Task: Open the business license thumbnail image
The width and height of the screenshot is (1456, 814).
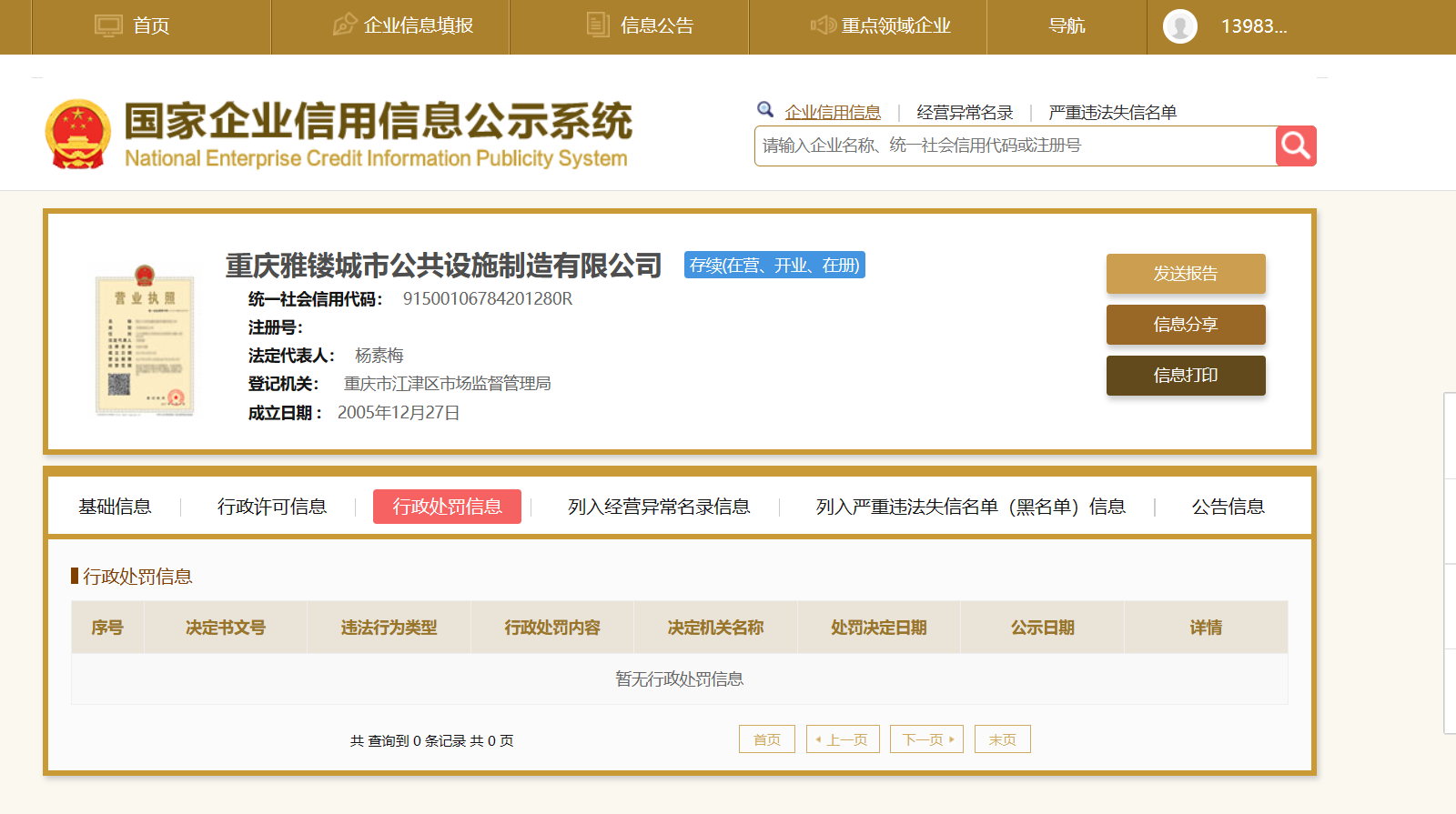Action: 145,340
